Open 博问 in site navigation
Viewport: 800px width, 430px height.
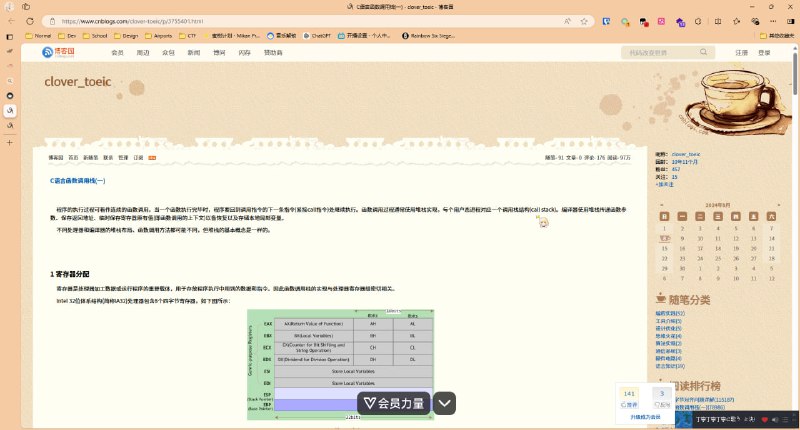pyautogui.click(x=219, y=53)
